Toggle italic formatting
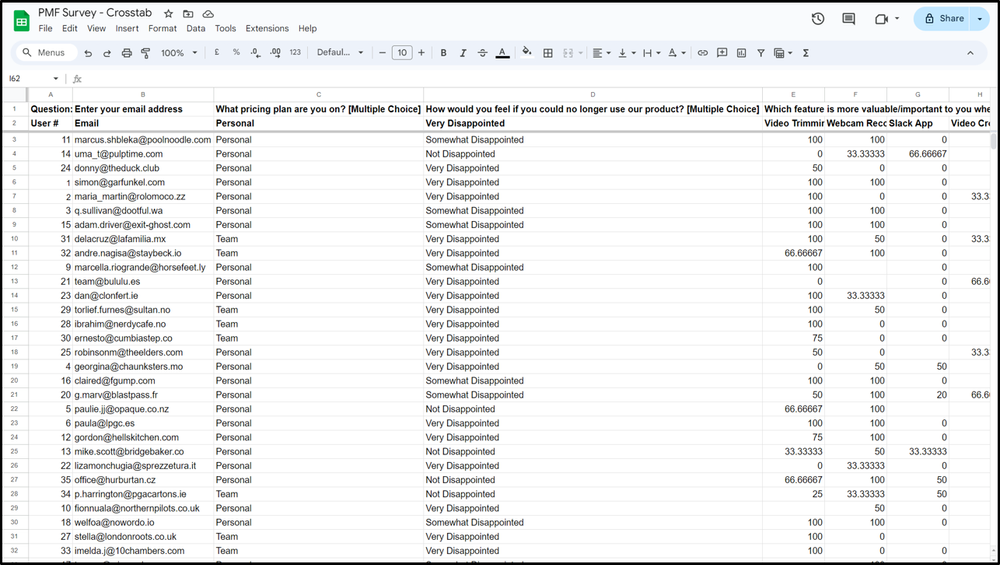Screen dimensions: 1000x565 click(463, 53)
